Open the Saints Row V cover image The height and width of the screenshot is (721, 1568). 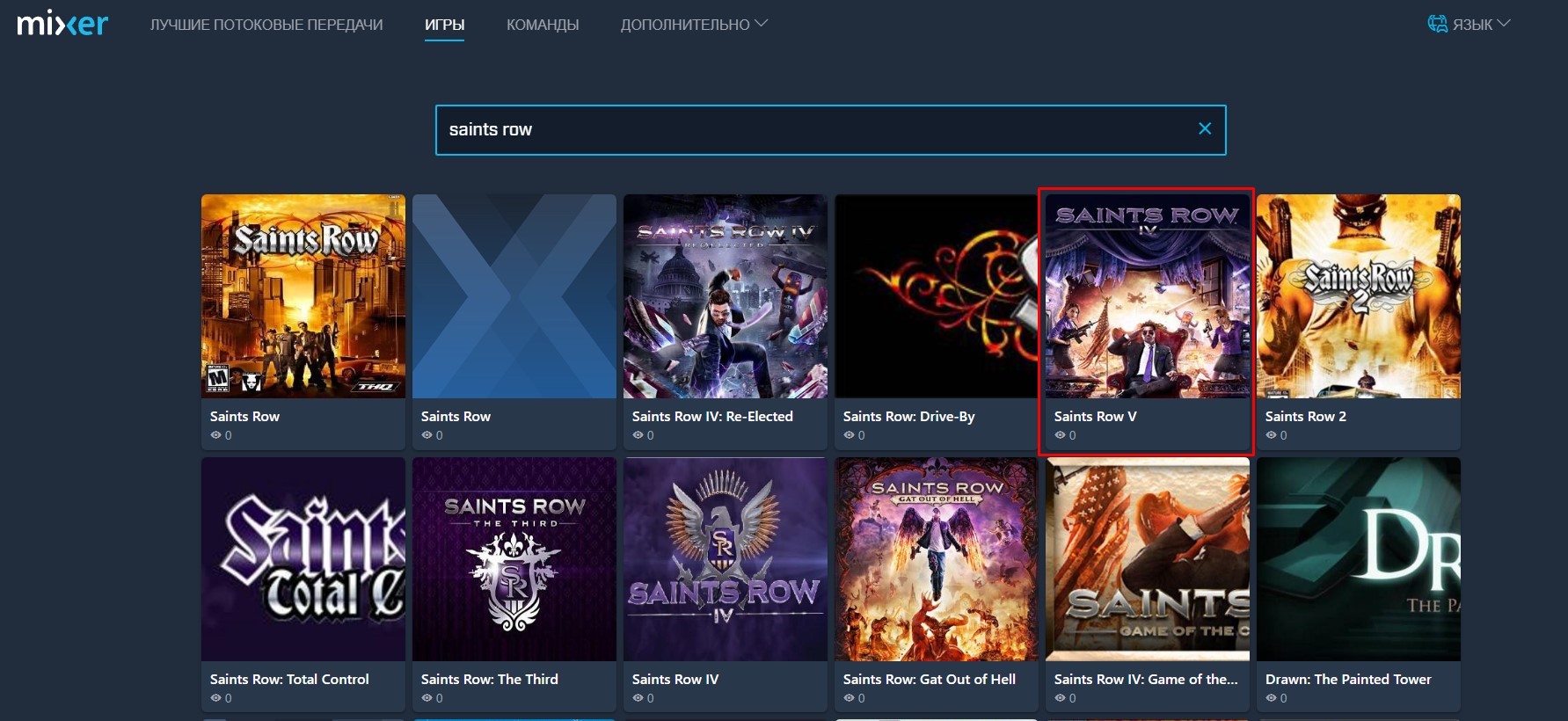coord(1148,296)
